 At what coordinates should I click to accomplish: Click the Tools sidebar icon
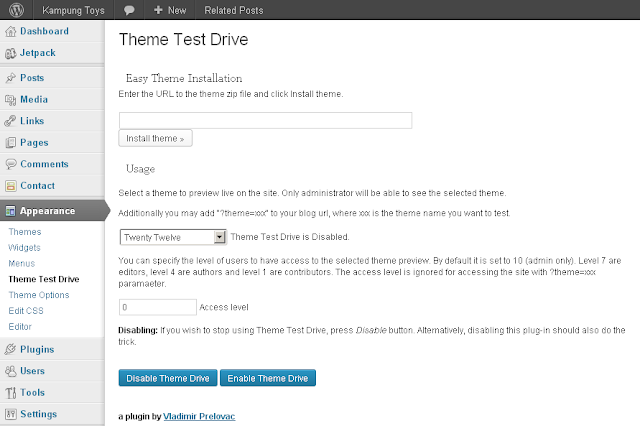pos(11,393)
